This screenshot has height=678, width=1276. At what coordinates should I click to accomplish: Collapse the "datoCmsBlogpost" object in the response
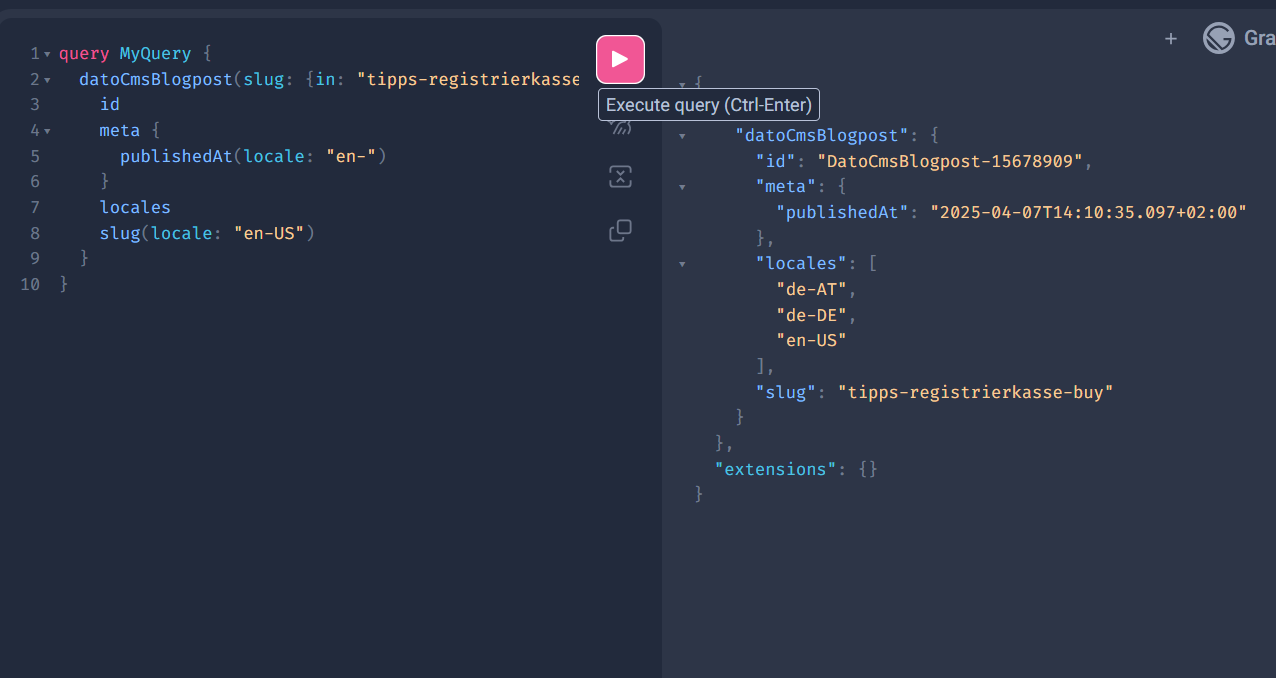tap(682, 135)
